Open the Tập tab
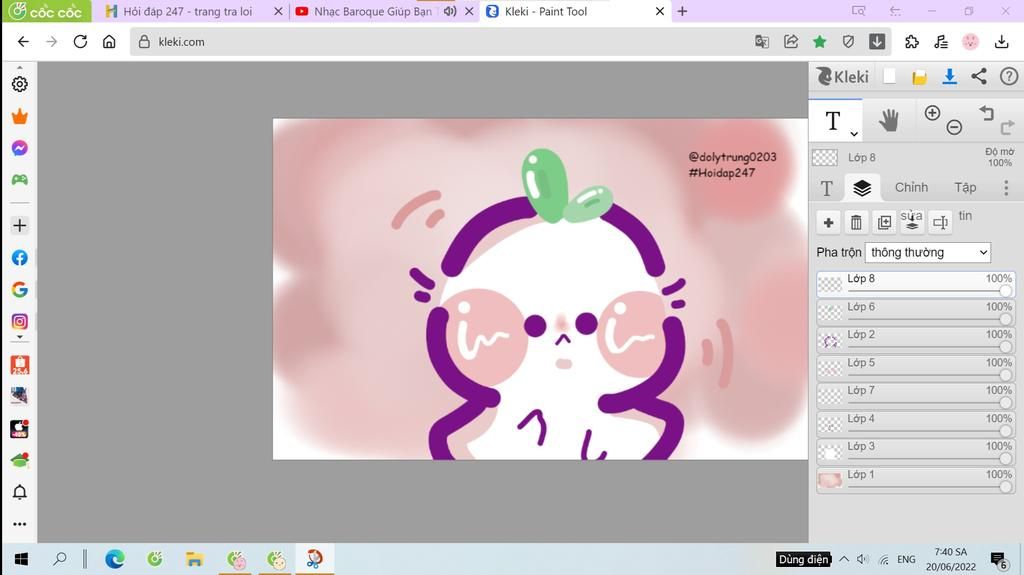This screenshot has height=575, width=1024. point(965,188)
